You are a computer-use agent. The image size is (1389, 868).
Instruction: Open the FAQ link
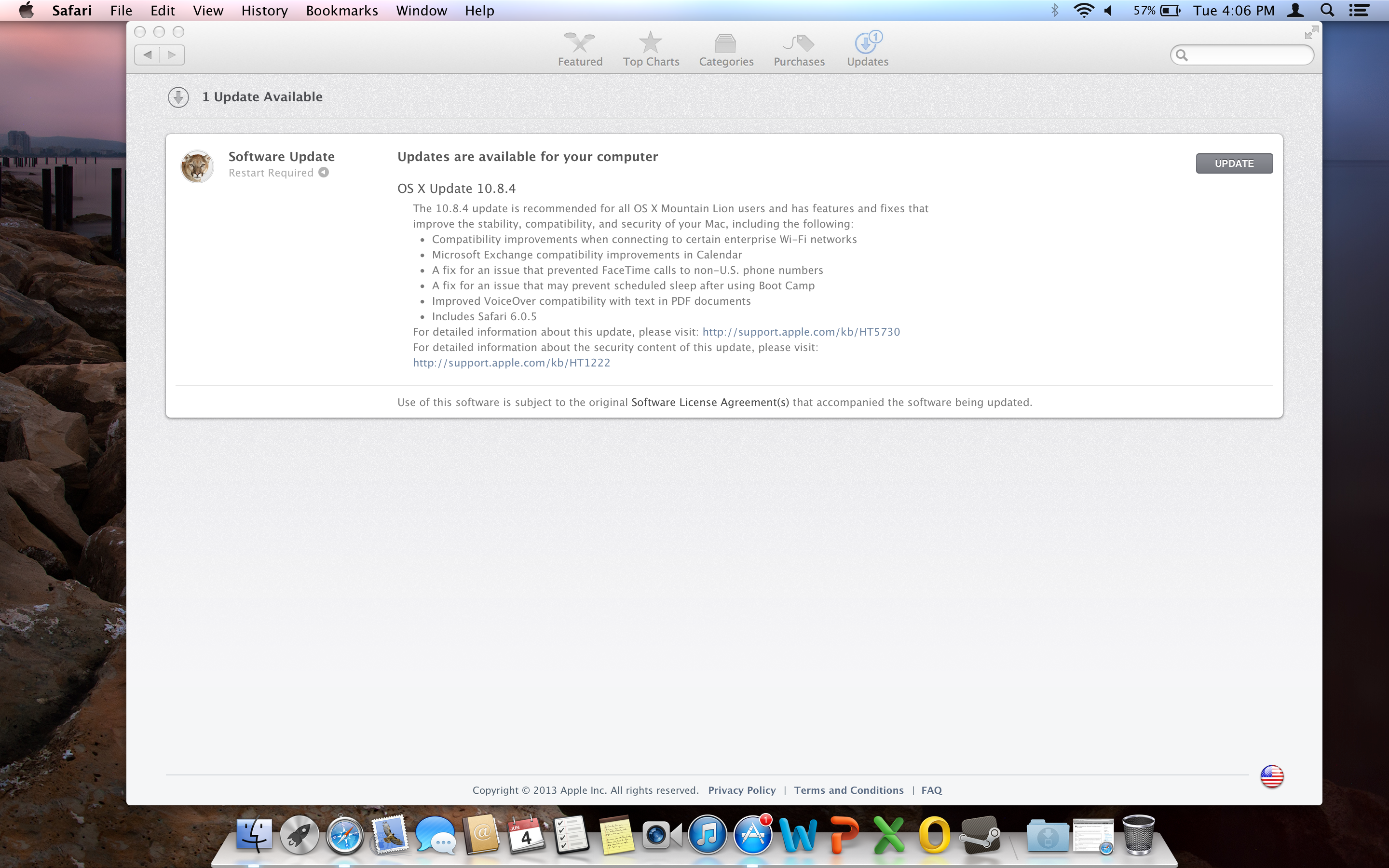(932, 790)
